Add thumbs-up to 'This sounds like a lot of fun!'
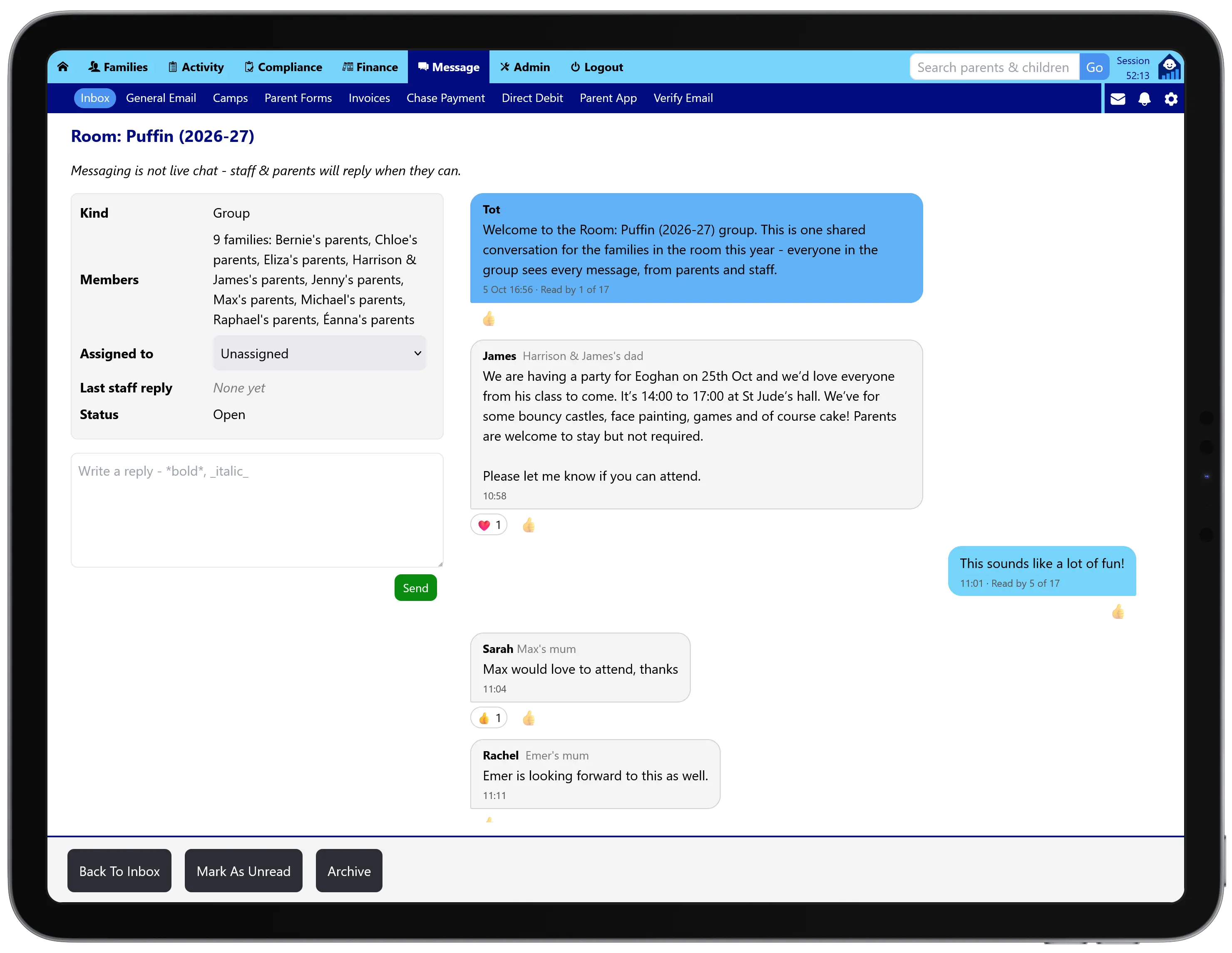Screen dimensions: 1232x953 click(x=1118, y=612)
